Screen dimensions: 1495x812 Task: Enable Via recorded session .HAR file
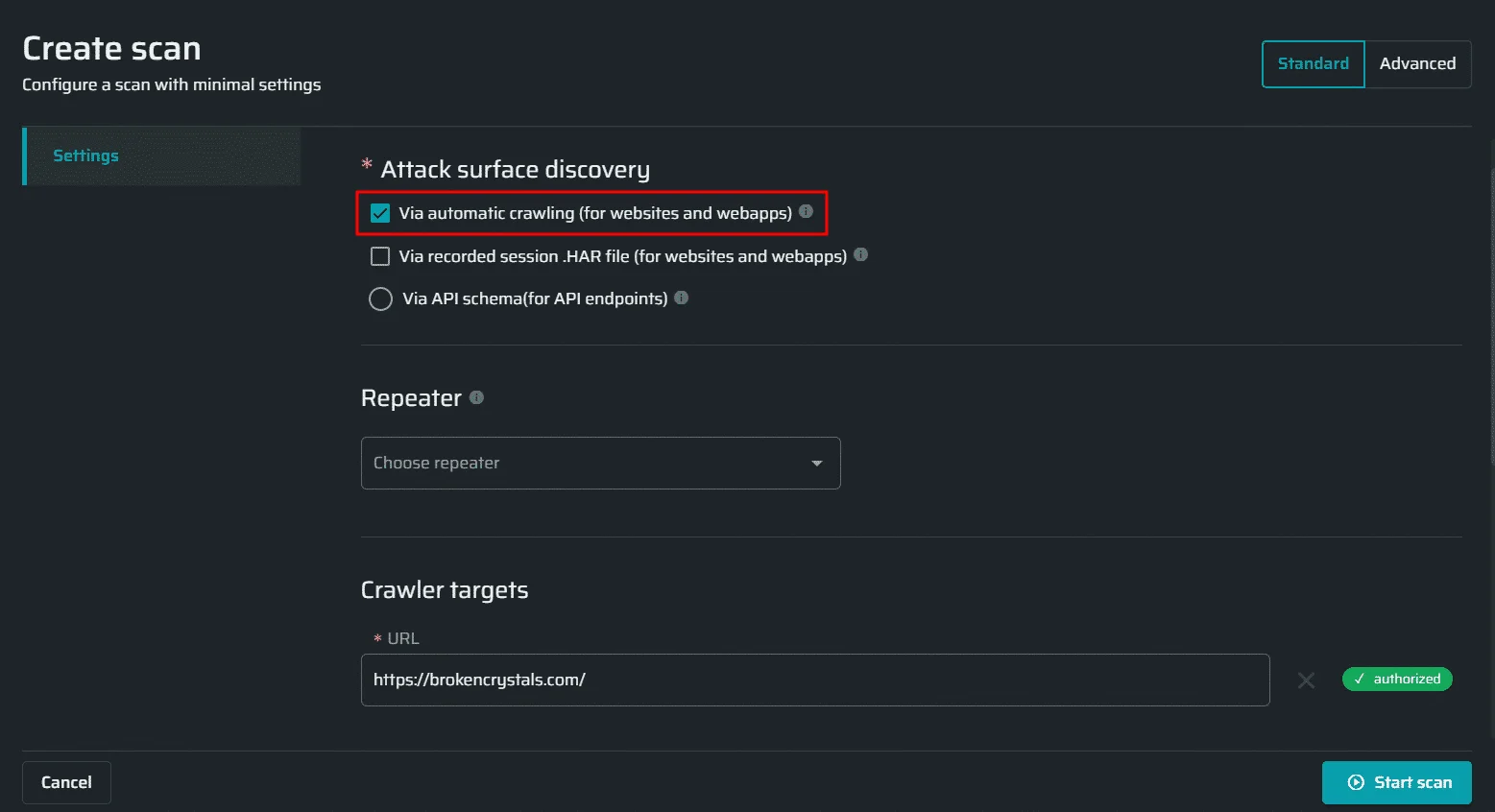380,256
